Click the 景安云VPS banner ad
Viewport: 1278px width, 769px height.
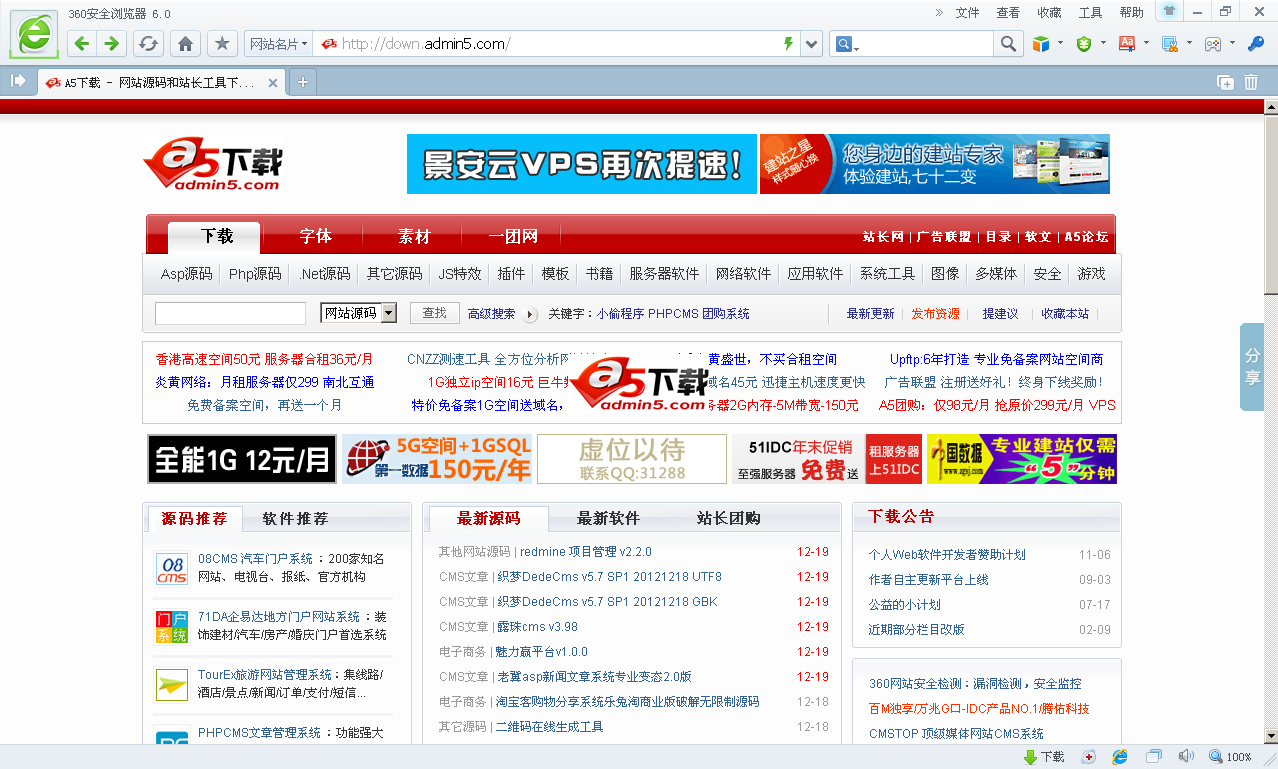point(582,164)
